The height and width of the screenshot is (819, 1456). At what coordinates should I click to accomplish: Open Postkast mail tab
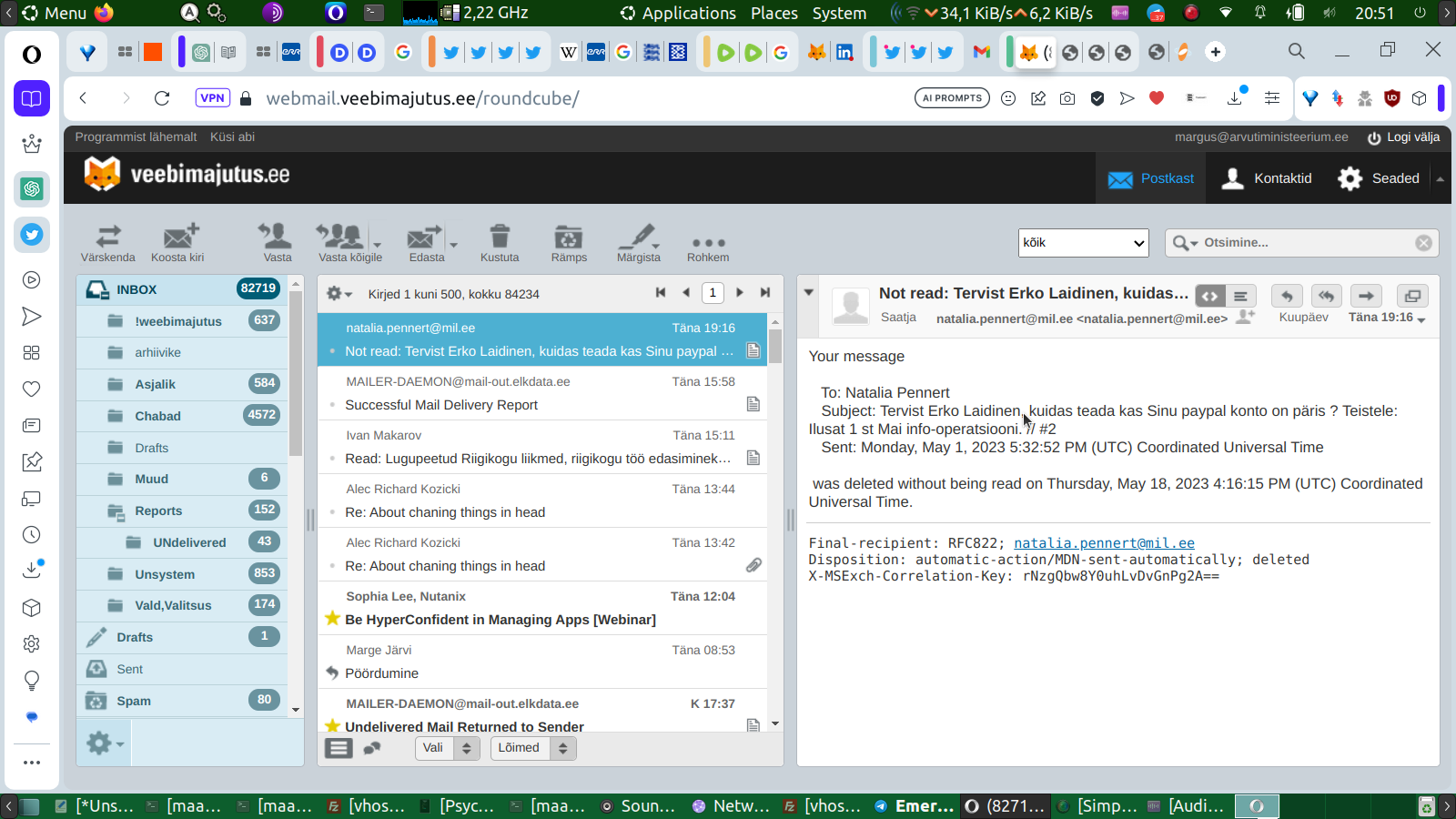(x=1151, y=178)
